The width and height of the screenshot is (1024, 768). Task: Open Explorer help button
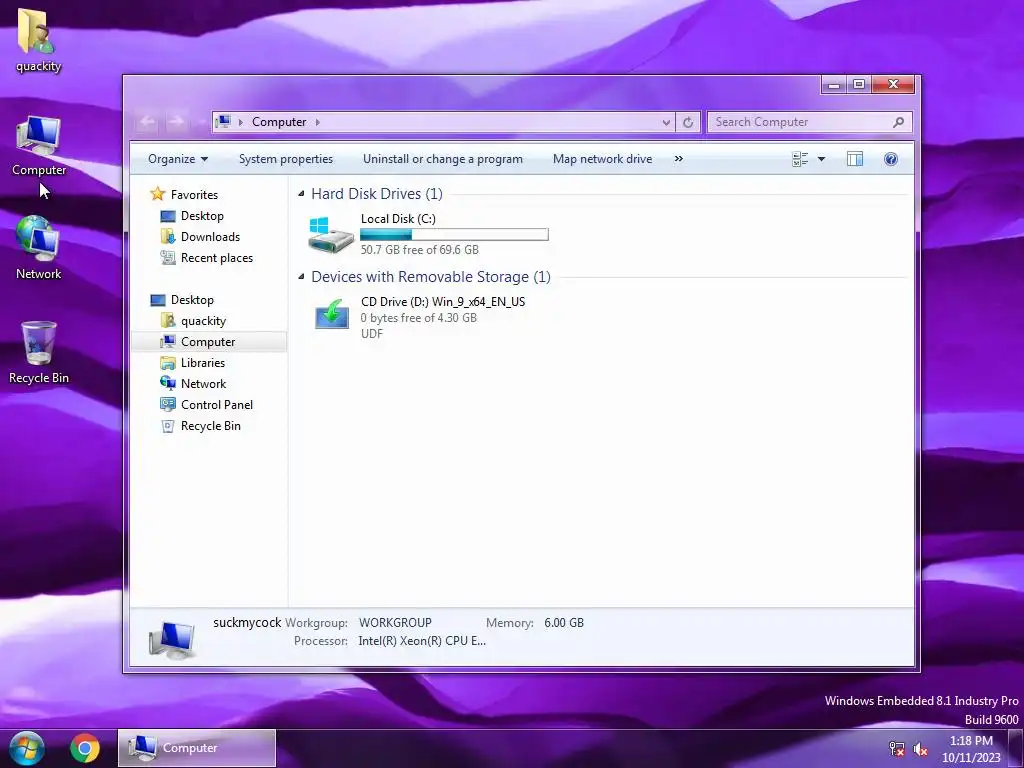coord(891,159)
